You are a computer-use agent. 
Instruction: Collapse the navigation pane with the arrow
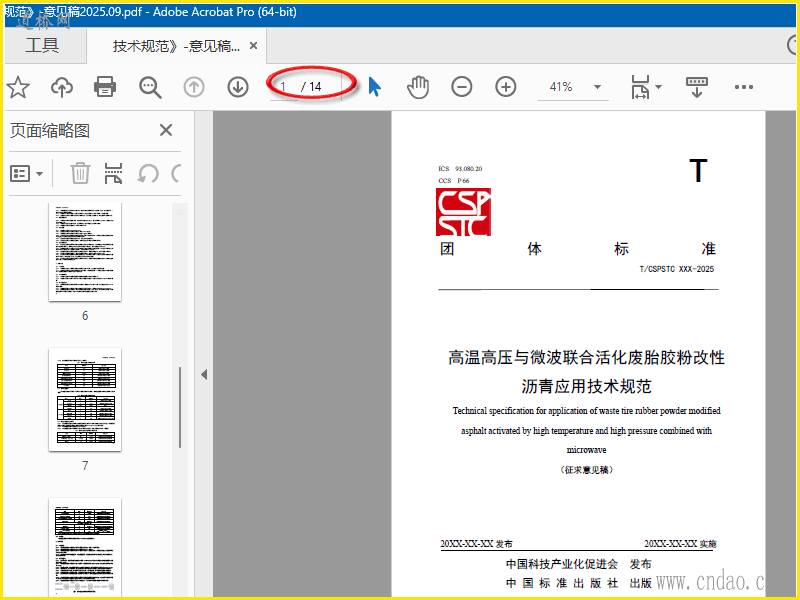coord(204,374)
